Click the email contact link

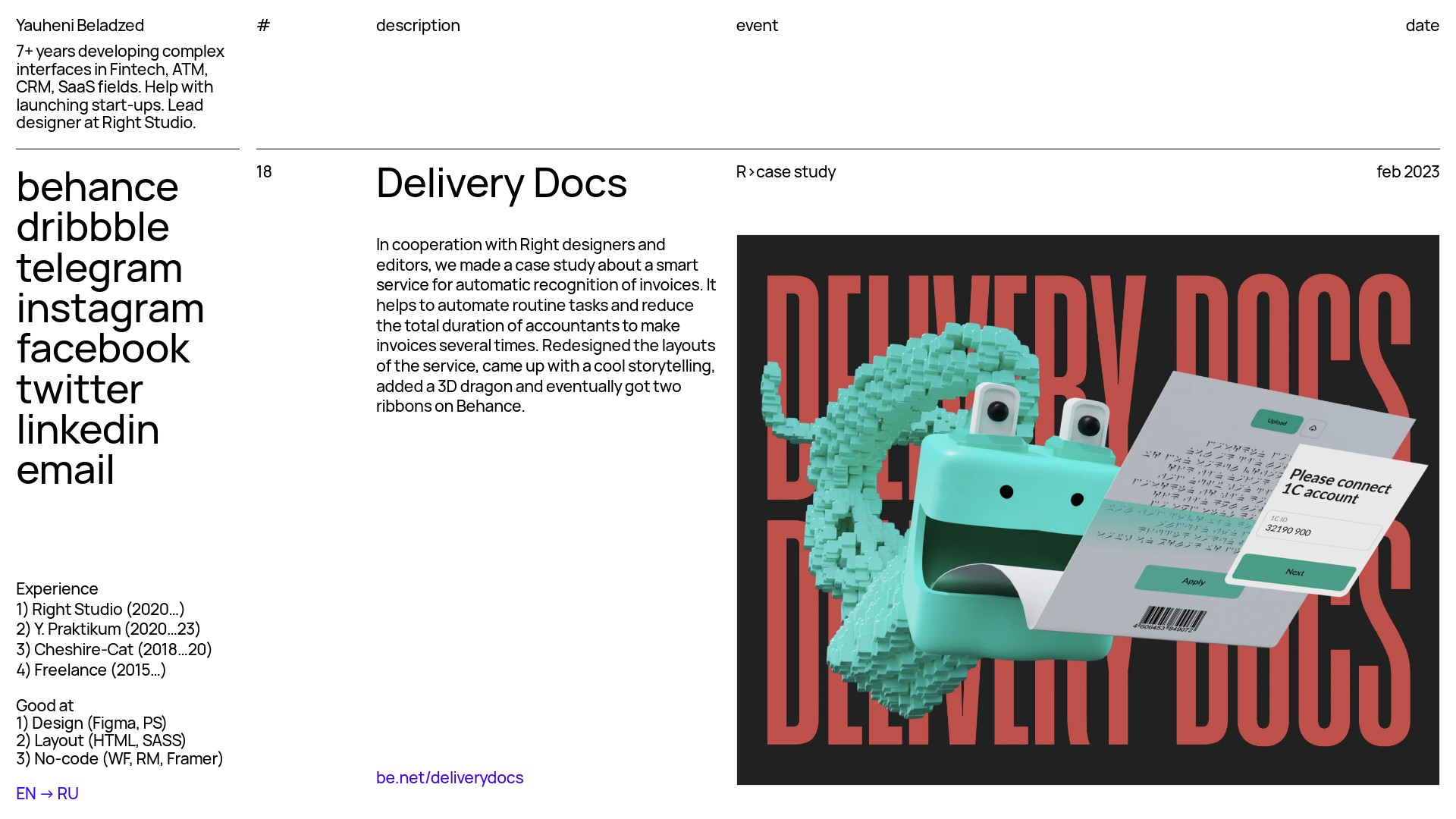[x=65, y=470]
